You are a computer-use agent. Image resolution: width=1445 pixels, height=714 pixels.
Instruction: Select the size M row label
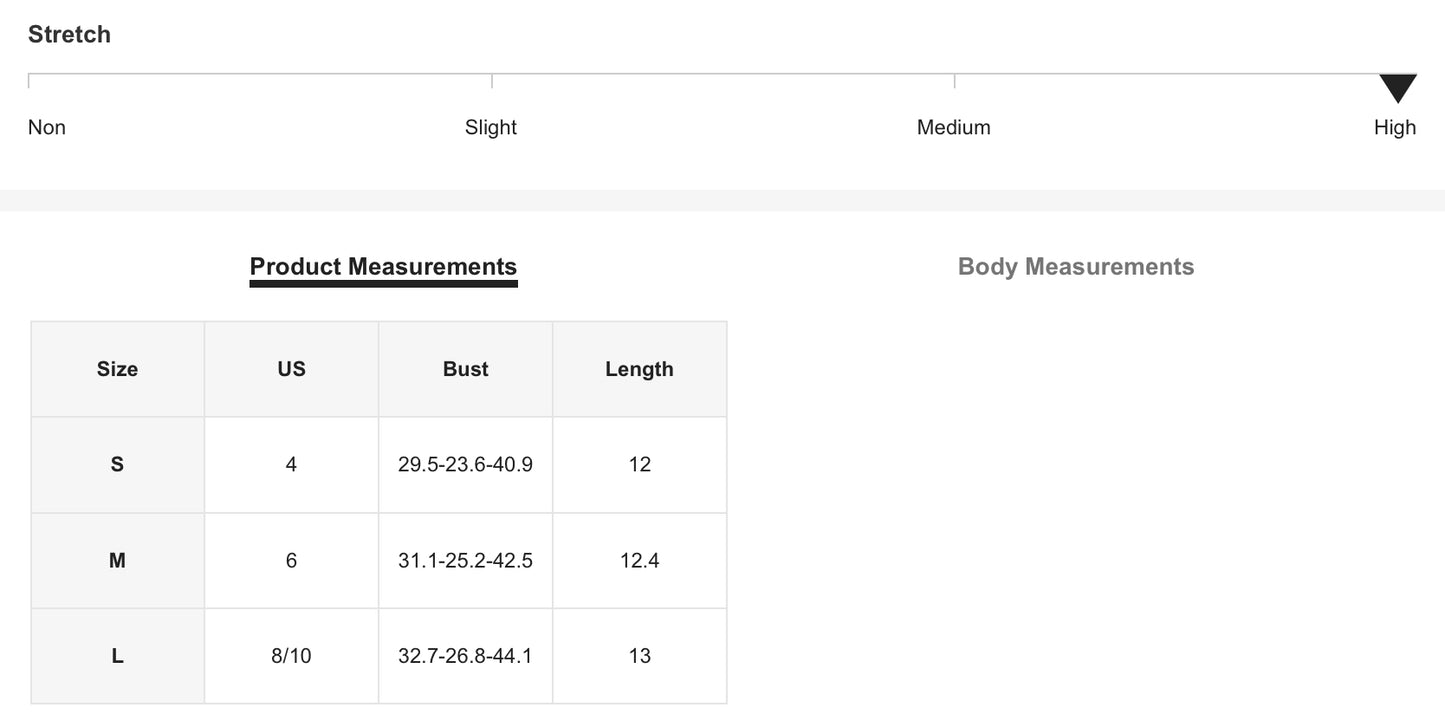tap(117, 561)
